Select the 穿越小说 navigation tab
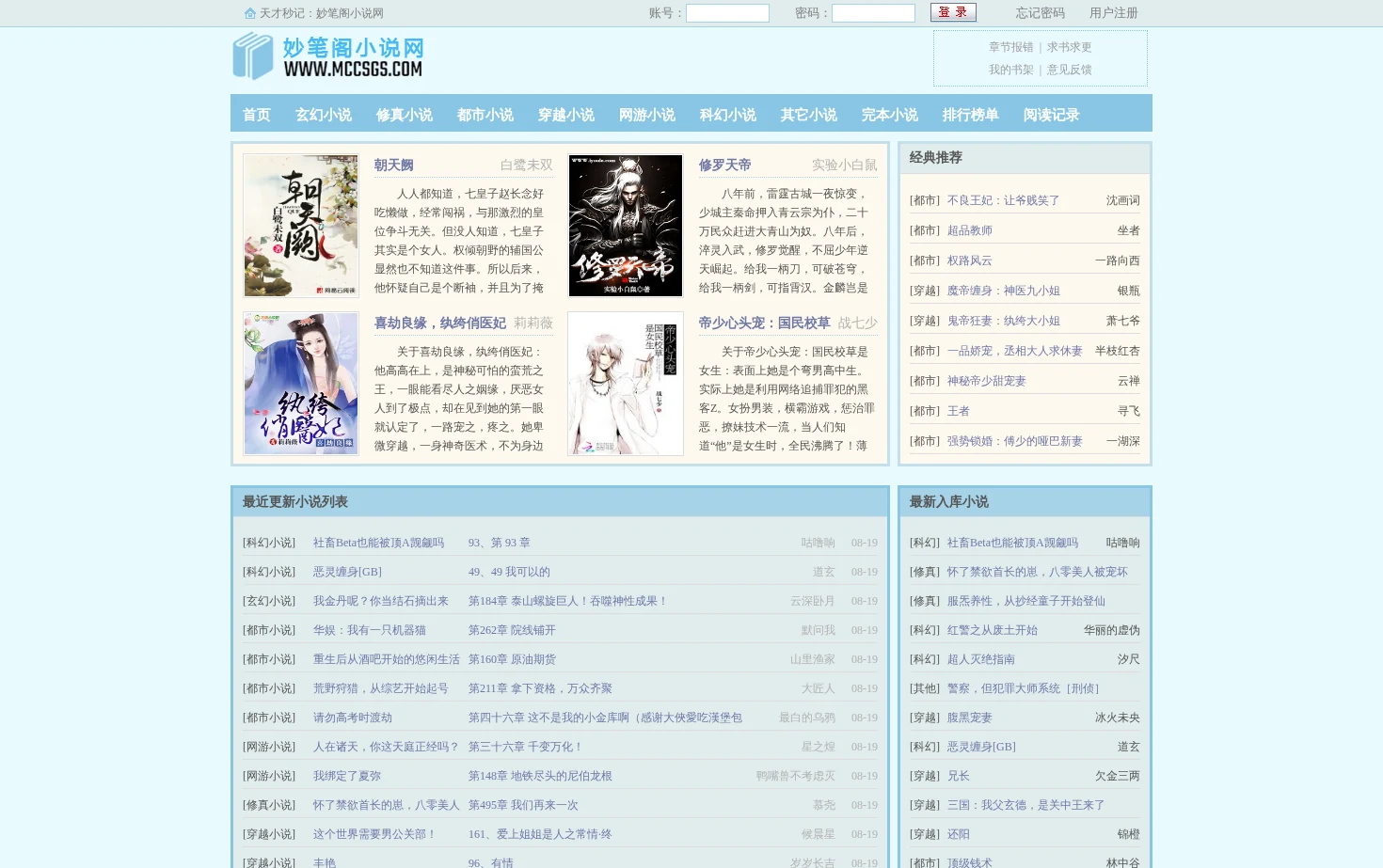 tap(566, 115)
